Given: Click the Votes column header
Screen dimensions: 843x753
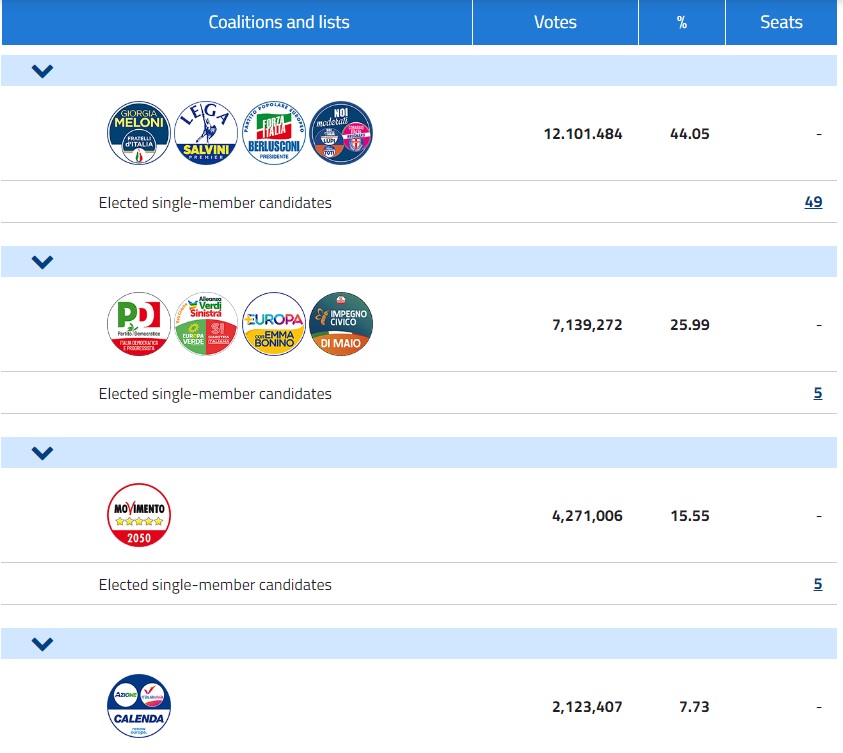Looking at the screenshot, I should 555,22.
